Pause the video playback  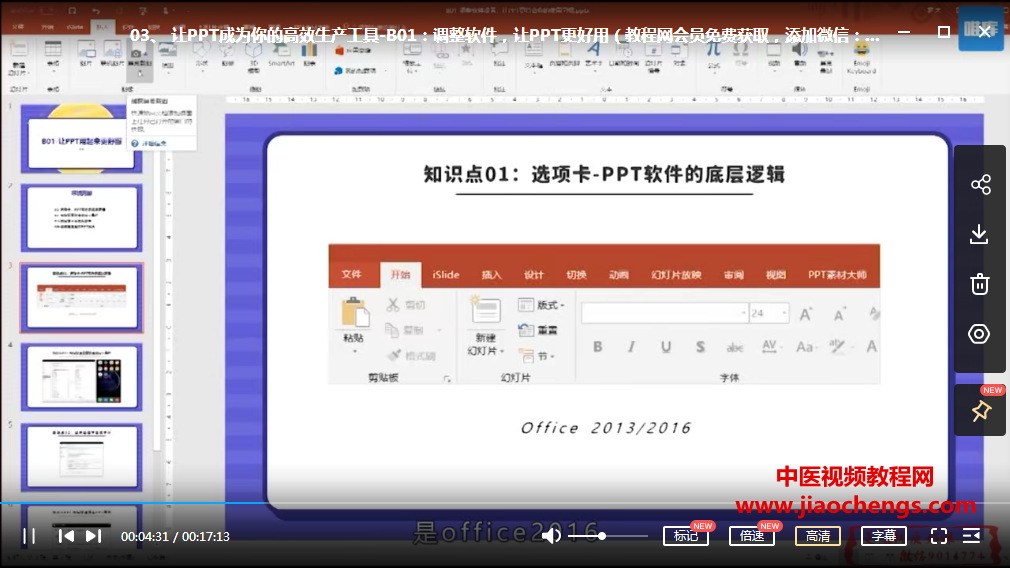point(29,536)
